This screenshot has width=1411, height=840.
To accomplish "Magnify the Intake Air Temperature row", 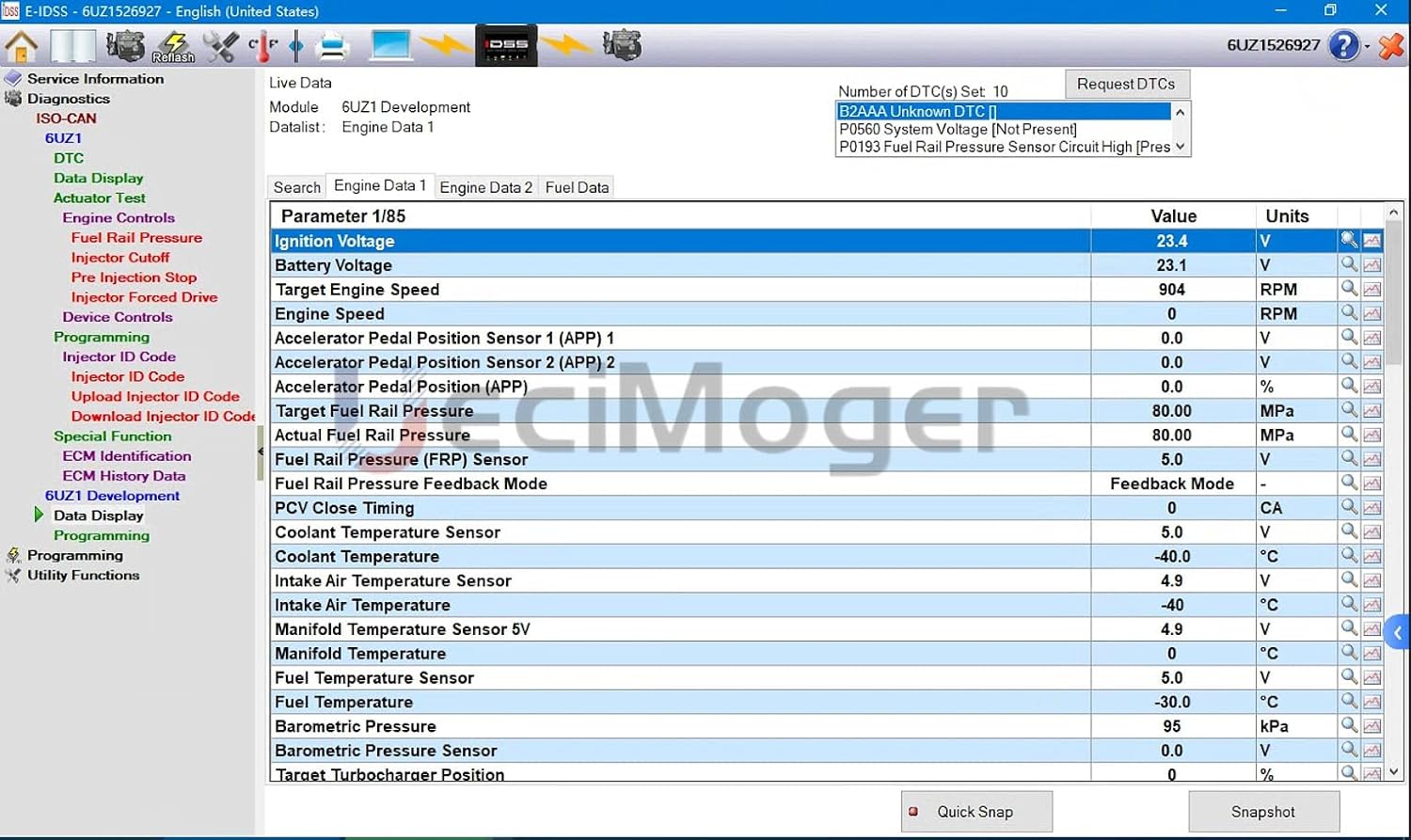I will [1349, 604].
